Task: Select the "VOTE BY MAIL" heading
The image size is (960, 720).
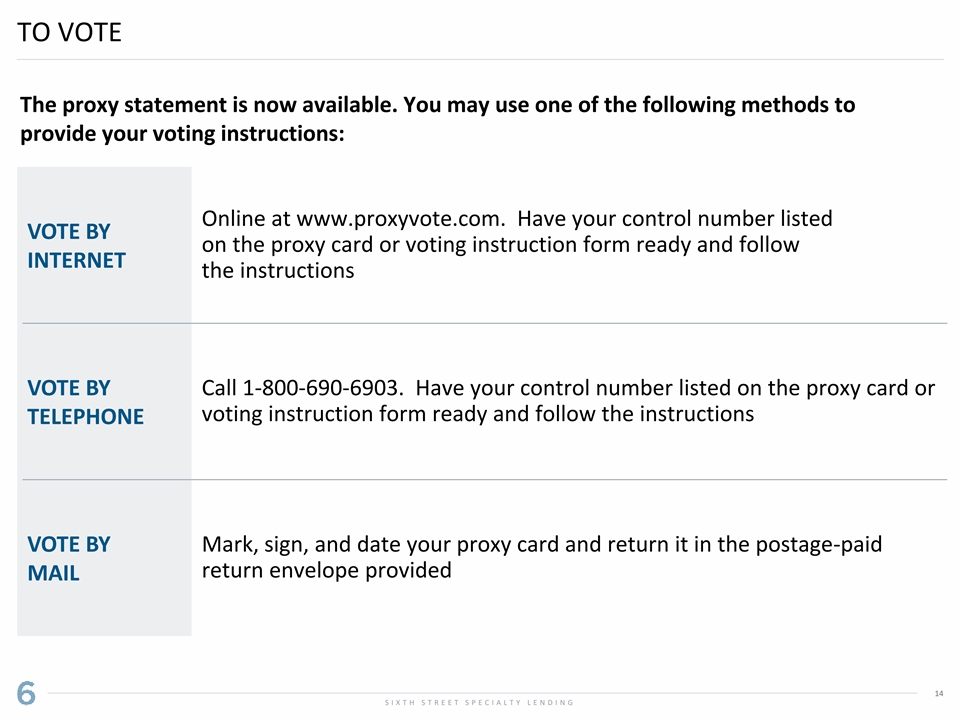Action: [x=68, y=558]
